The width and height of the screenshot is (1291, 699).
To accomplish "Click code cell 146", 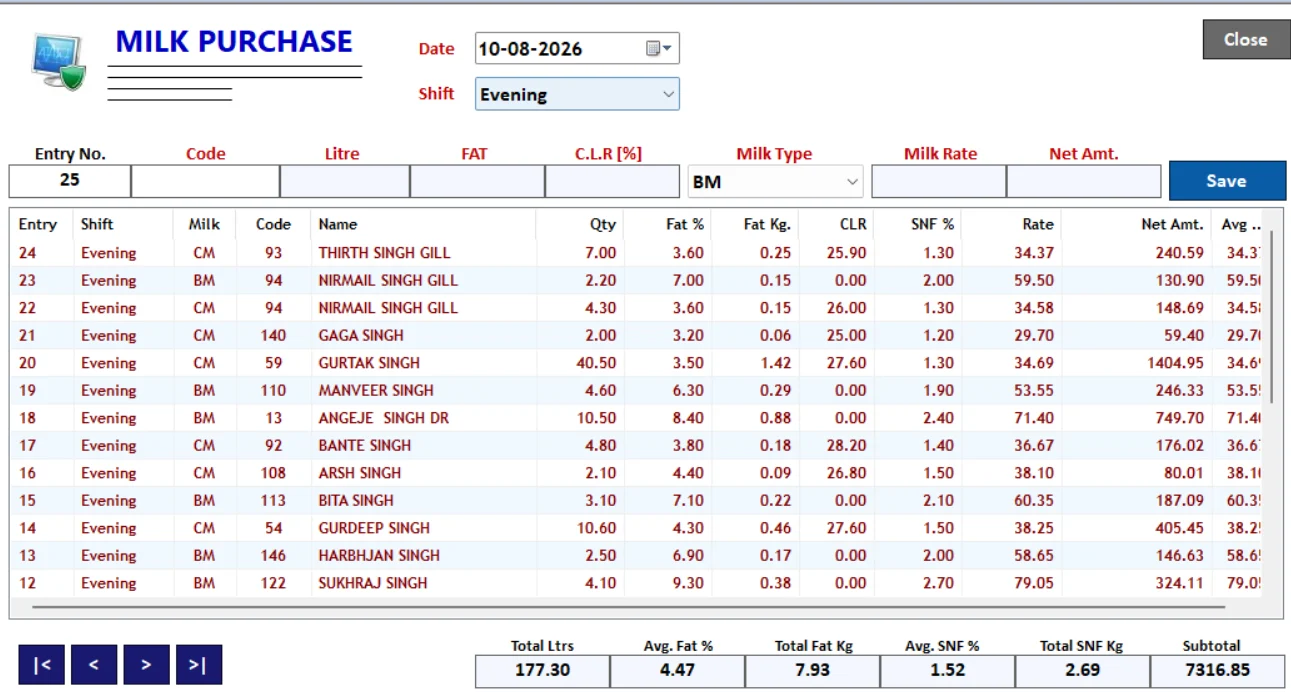I will [273, 555].
